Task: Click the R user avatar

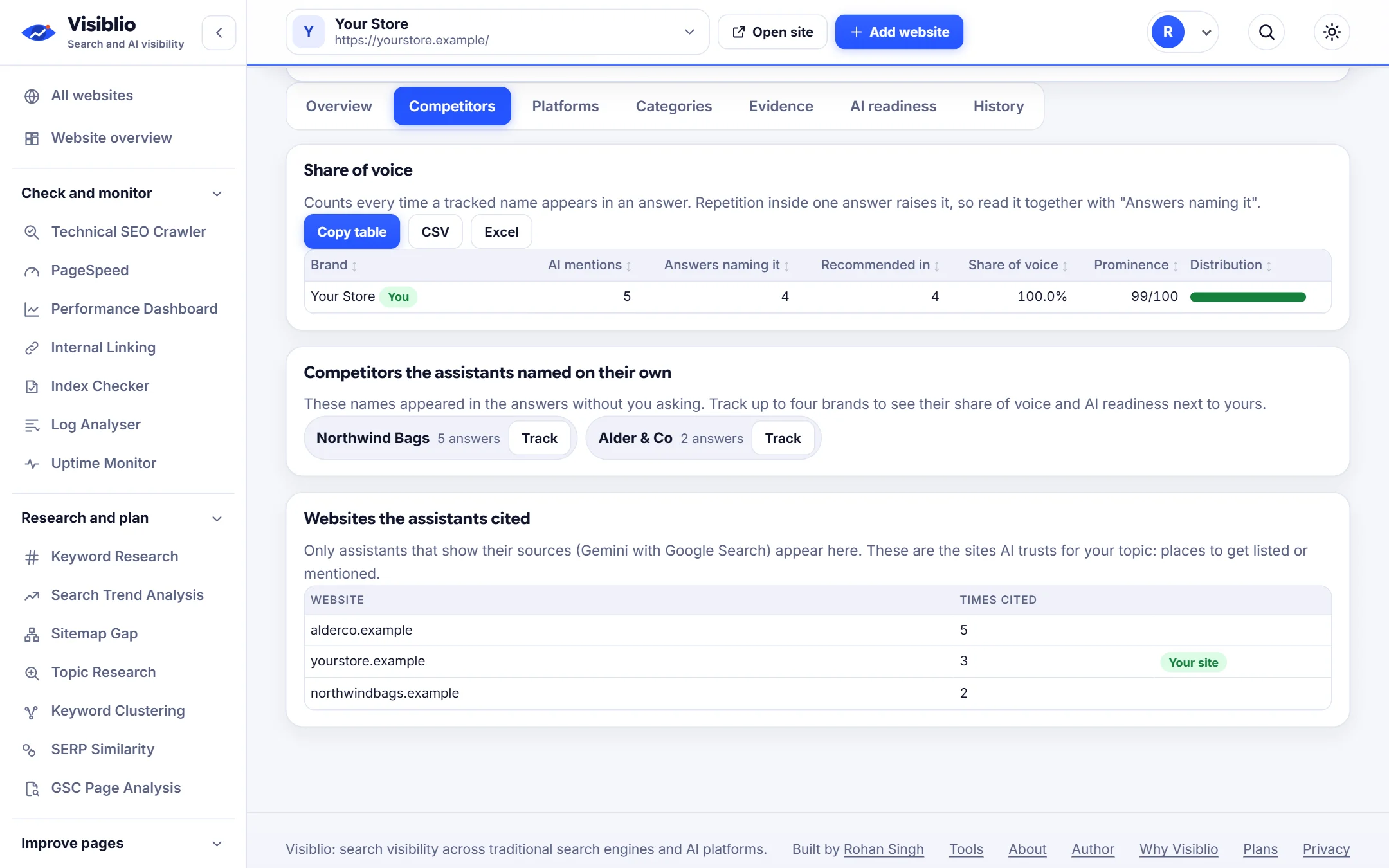Action: point(1168,32)
